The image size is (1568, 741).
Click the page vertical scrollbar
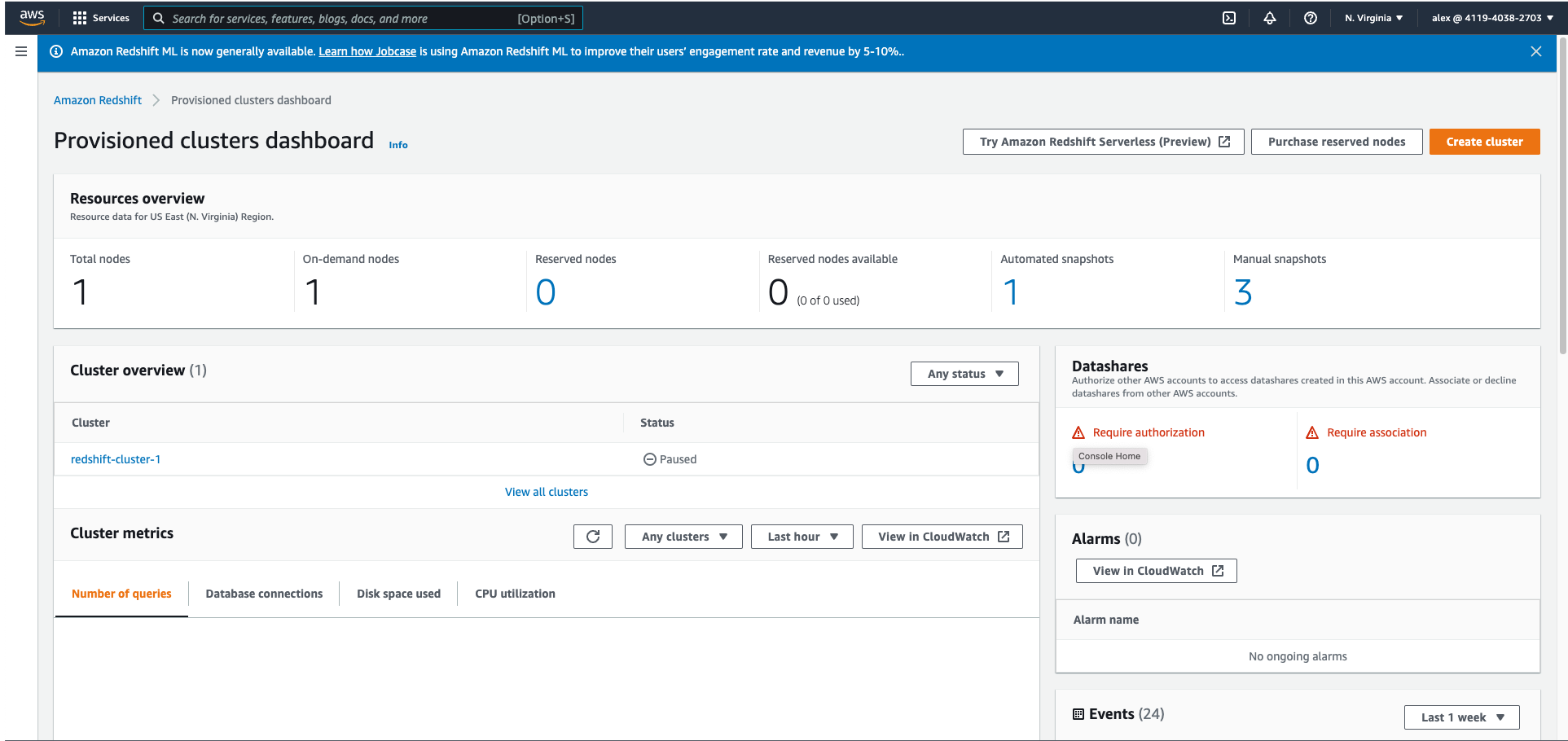1562,195
